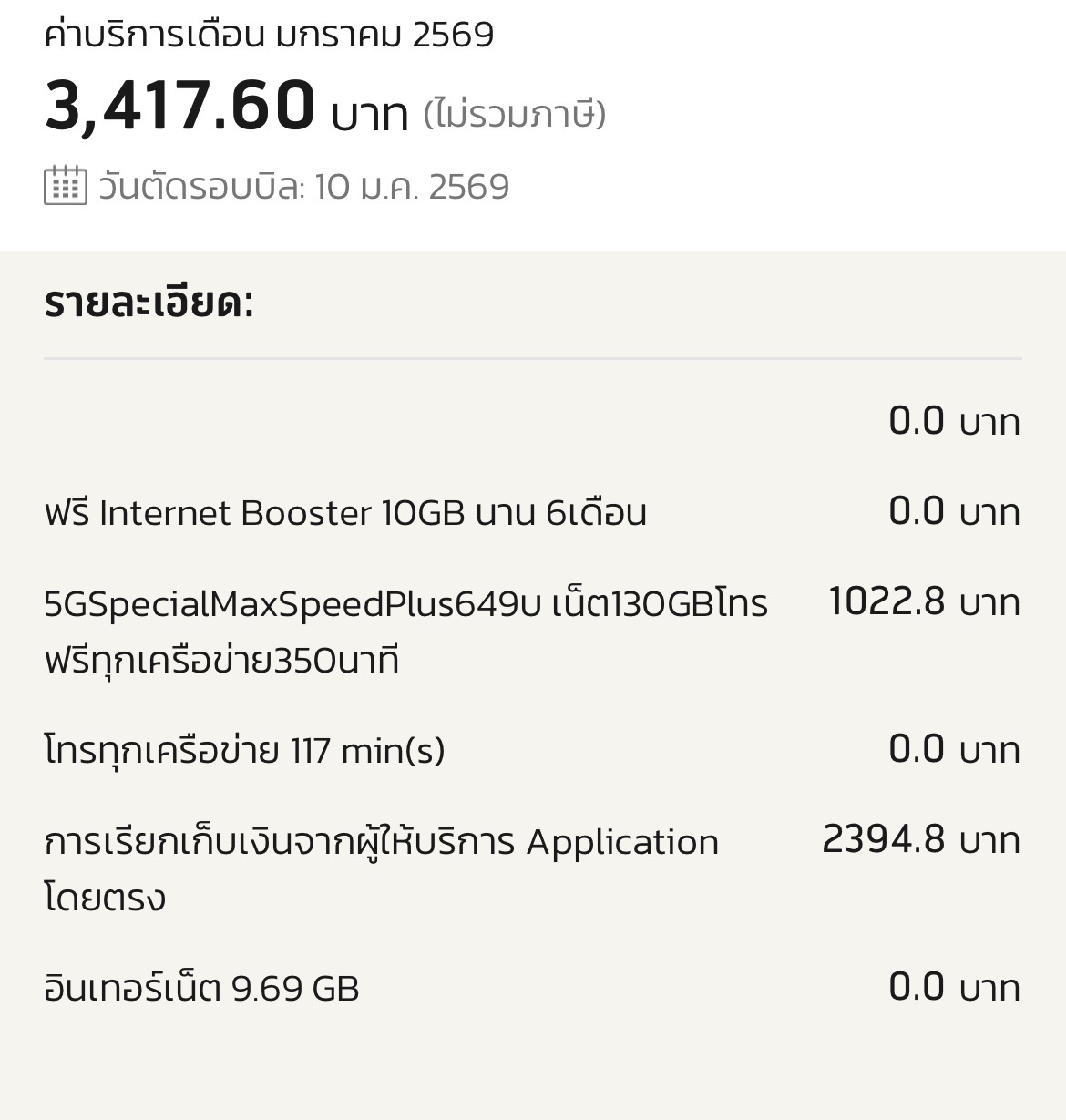The height and width of the screenshot is (1120, 1066).
Task: Tap the 5GSpecialMaxSpeedPlus649 package row
Action: point(405,604)
